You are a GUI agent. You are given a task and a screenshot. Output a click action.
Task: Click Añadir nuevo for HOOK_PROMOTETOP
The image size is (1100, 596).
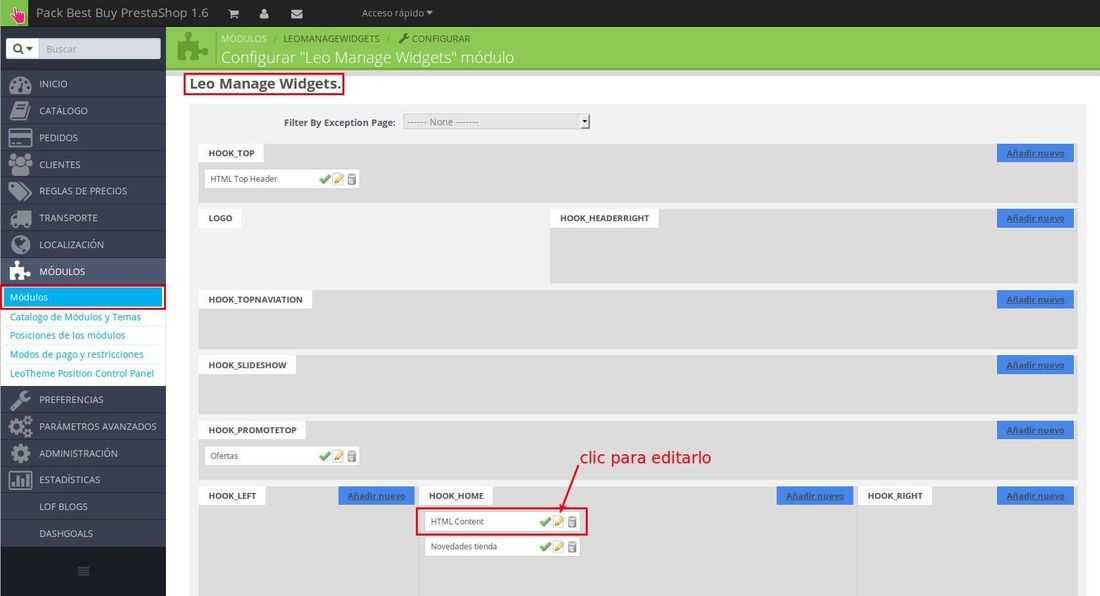(x=1035, y=430)
